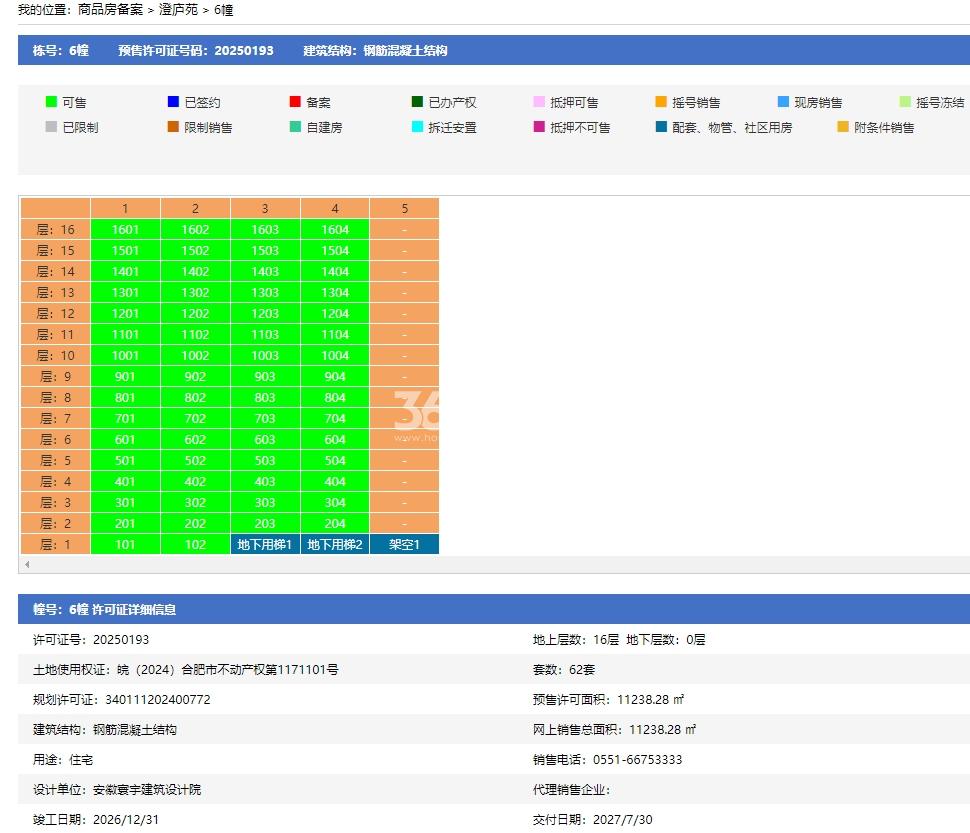The height and width of the screenshot is (833, 970).
Task: Select unit 102 cell
Action: pyautogui.click(x=195, y=545)
